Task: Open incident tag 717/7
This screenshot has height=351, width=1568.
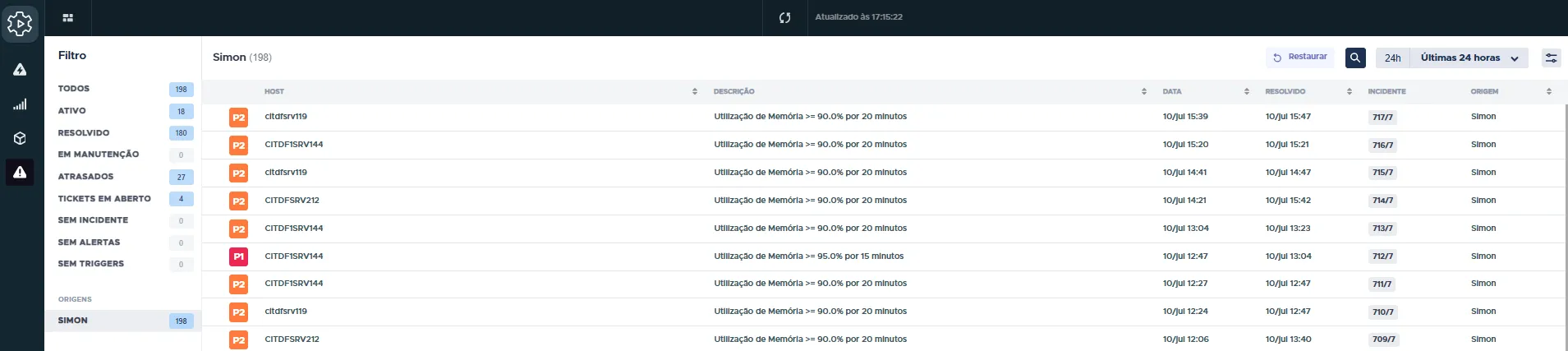Action: coord(1382,118)
